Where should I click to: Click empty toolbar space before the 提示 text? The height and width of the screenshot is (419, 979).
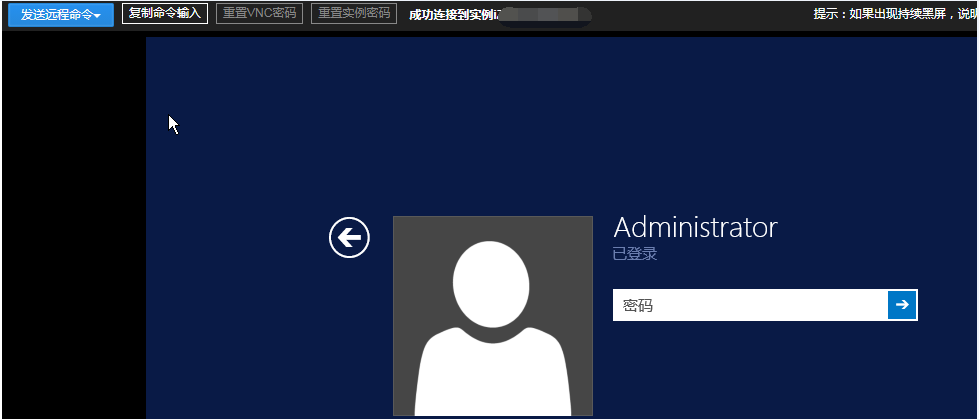coord(700,14)
